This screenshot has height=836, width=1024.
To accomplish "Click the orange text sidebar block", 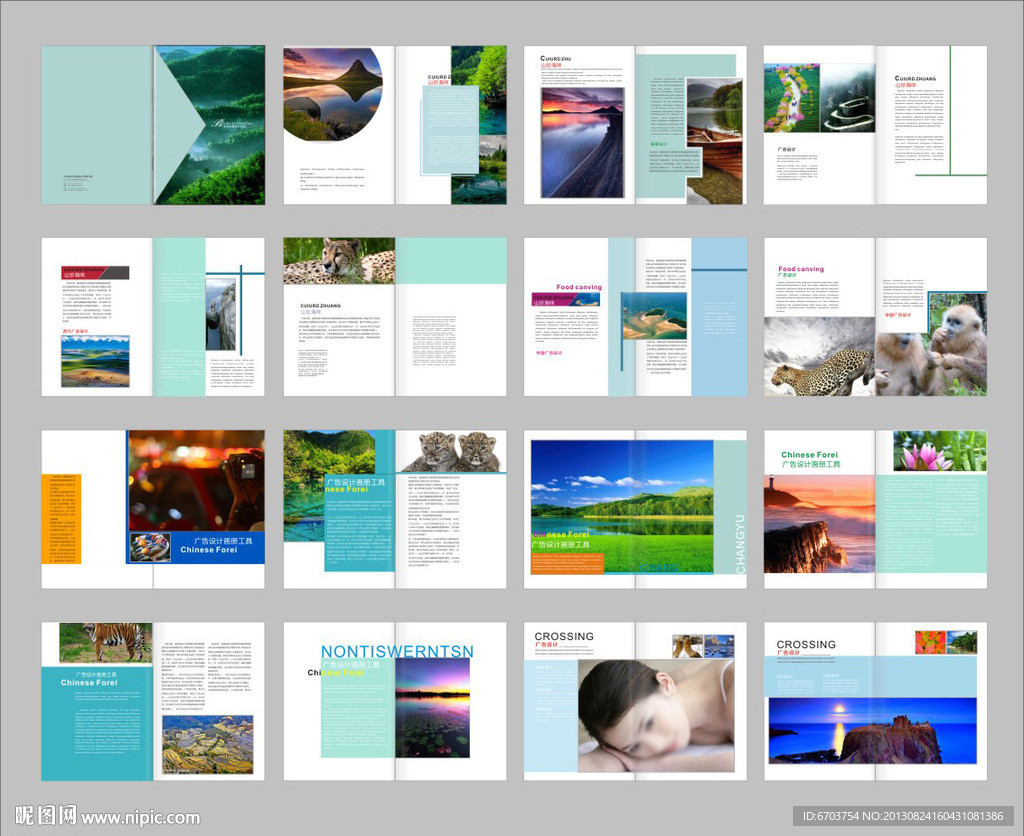I will click(x=60, y=518).
